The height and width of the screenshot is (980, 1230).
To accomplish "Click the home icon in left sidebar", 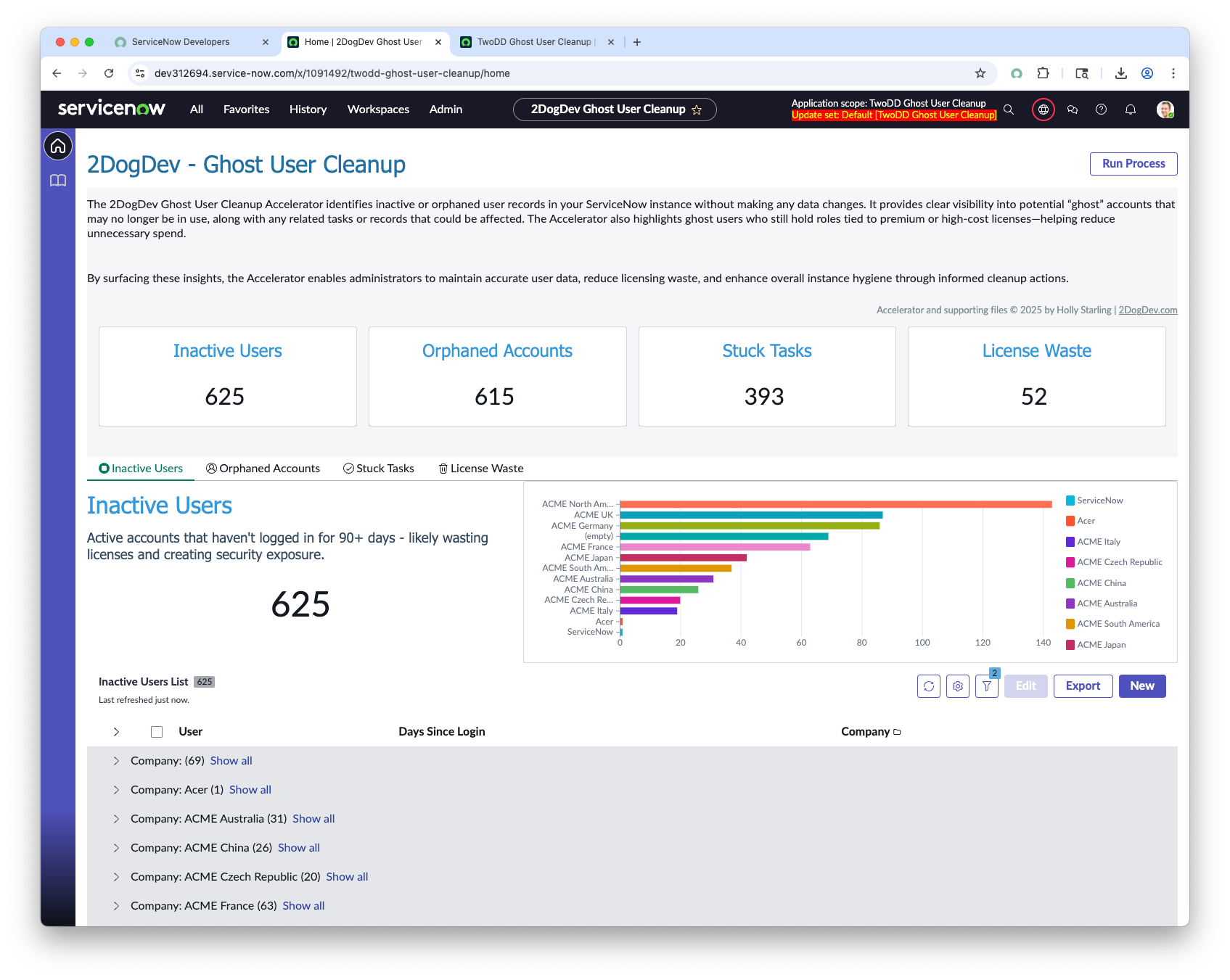I will tap(58, 147).
